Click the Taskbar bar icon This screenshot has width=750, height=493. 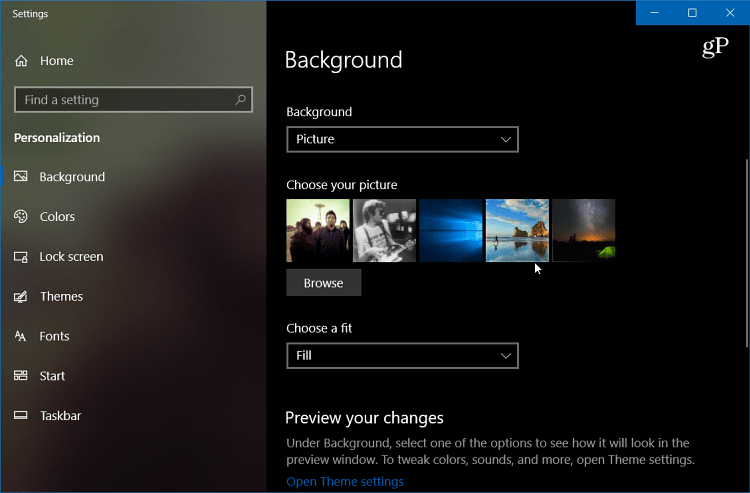pyautogui.click(x=21, y=415)
